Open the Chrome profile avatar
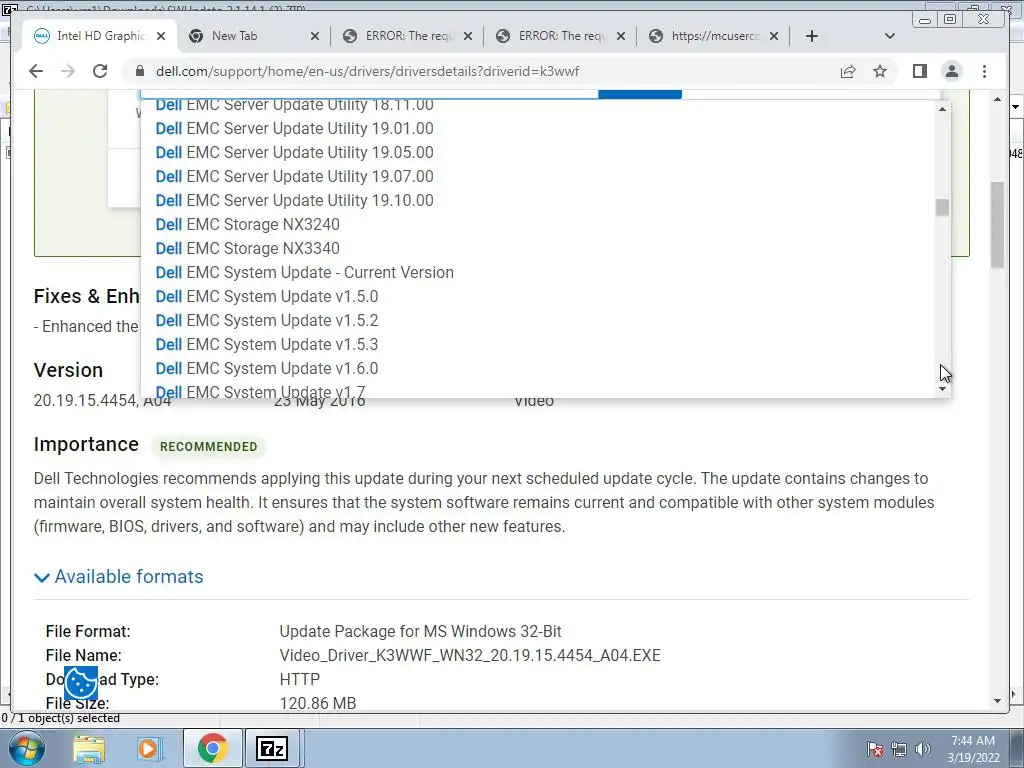This screenshot has height=768, width=1024. (952, 71)
